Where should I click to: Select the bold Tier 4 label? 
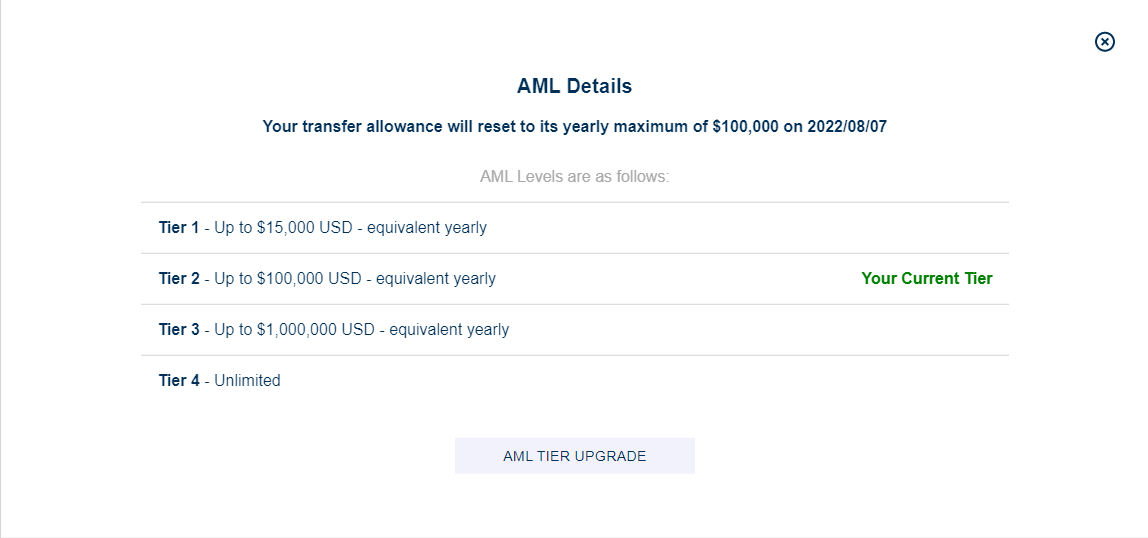pos(179,381)
